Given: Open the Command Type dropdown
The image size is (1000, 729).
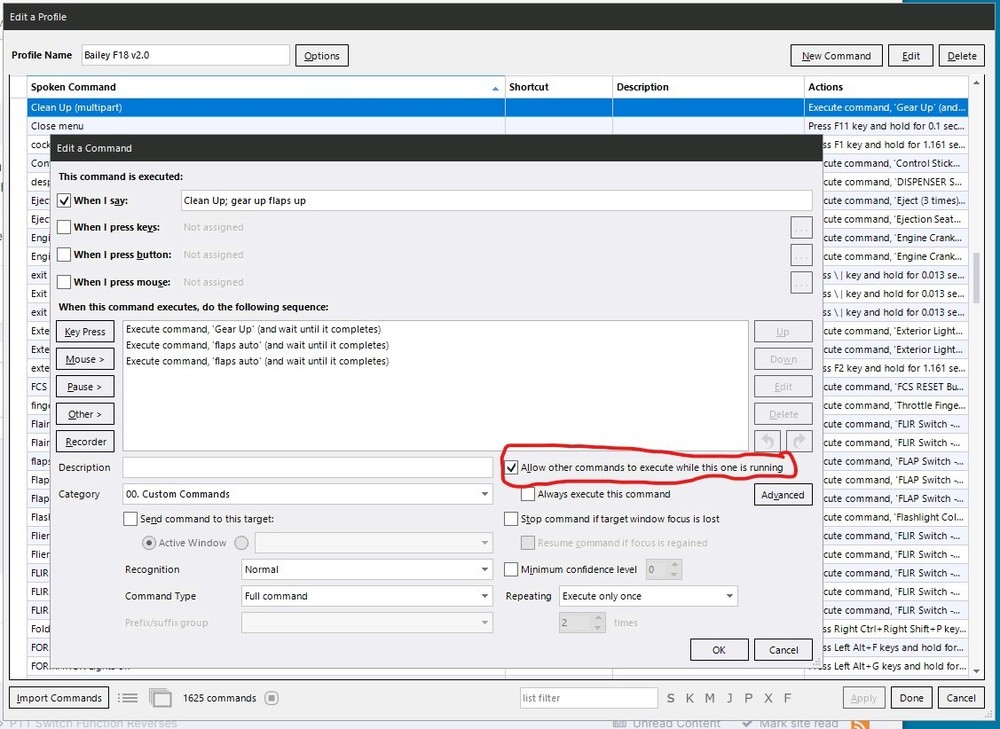Looking at the screenshot, I should pos(367,596).
